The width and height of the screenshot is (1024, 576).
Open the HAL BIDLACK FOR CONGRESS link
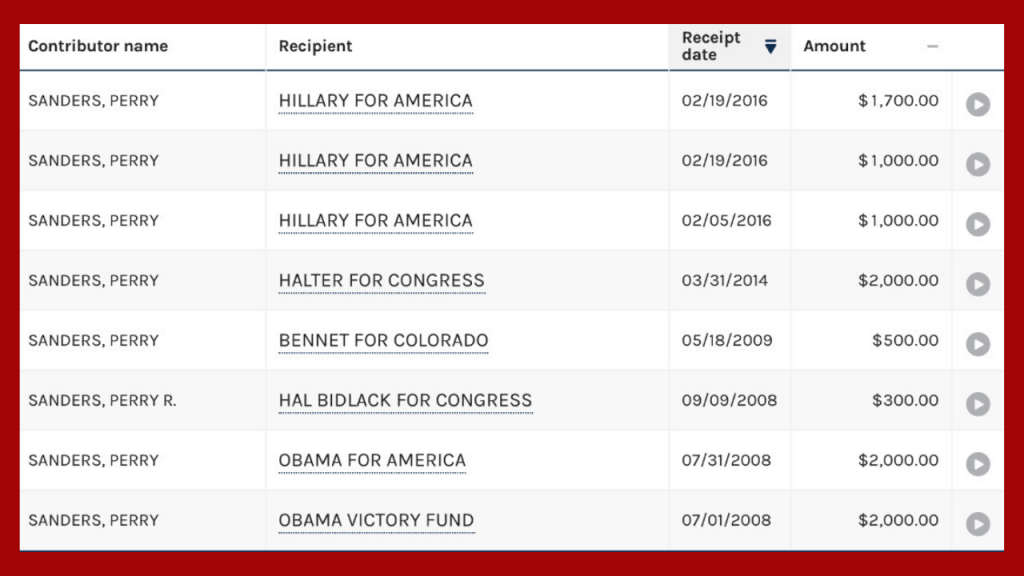(405, 401)
